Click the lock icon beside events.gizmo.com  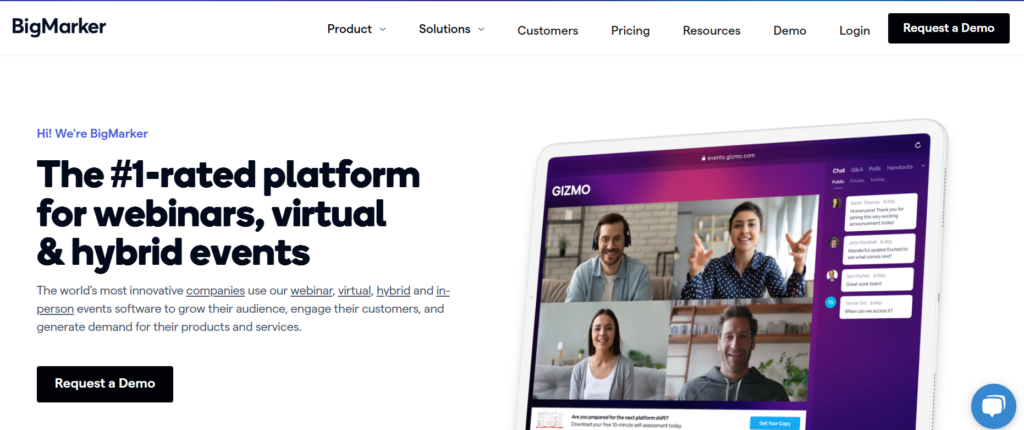click(704, 157)
